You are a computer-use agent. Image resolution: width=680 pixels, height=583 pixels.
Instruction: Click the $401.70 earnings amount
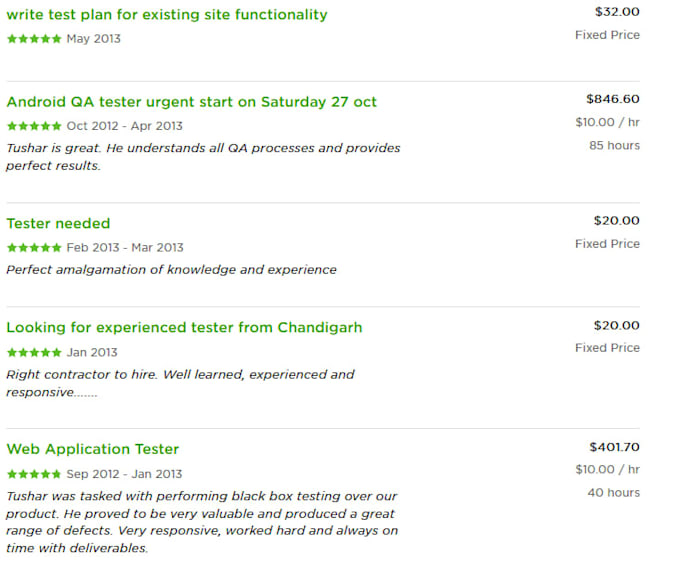(614, 447)
